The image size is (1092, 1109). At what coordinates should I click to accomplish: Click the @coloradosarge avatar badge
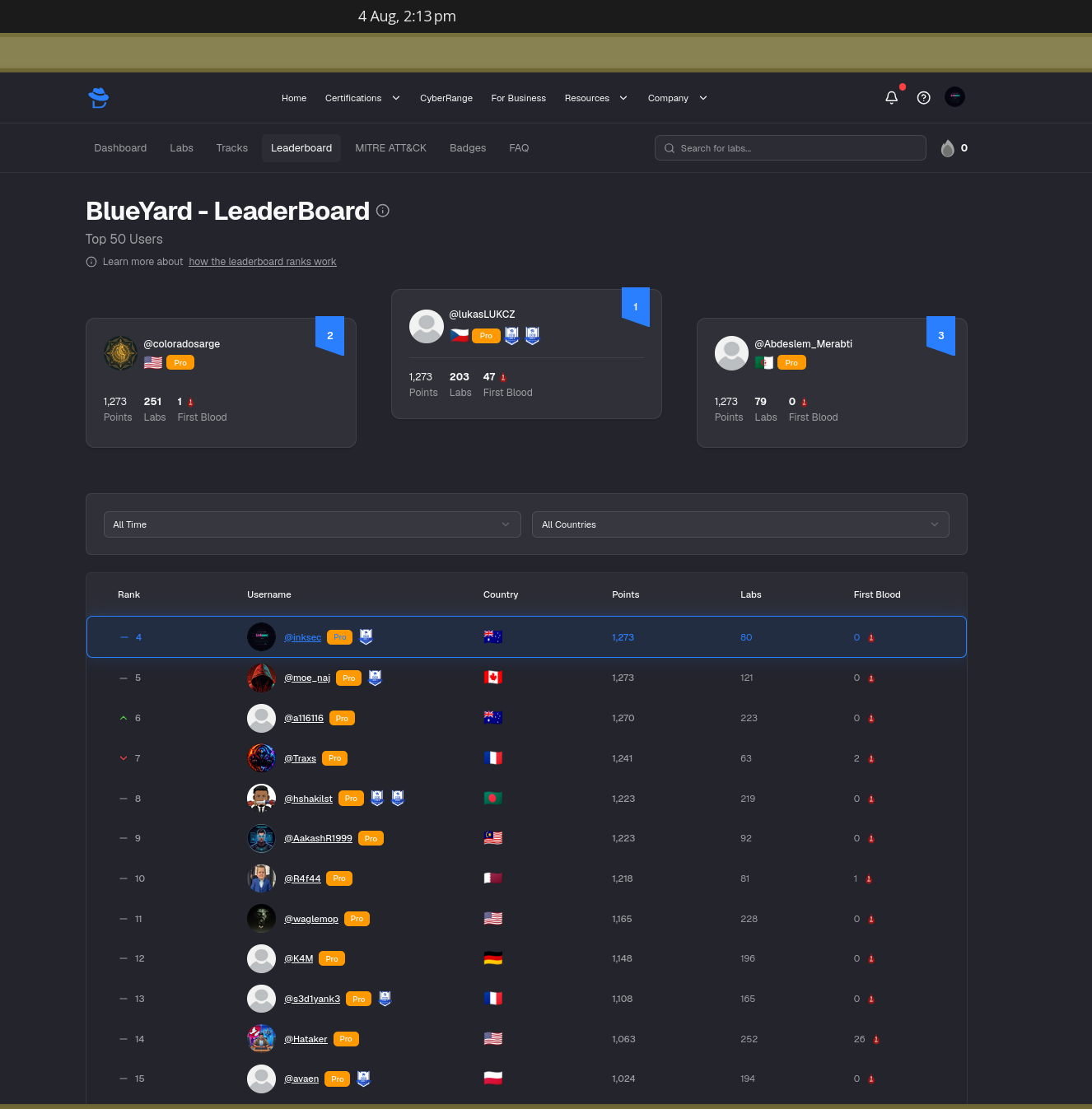pyautogui.click(x=120, y=353)
